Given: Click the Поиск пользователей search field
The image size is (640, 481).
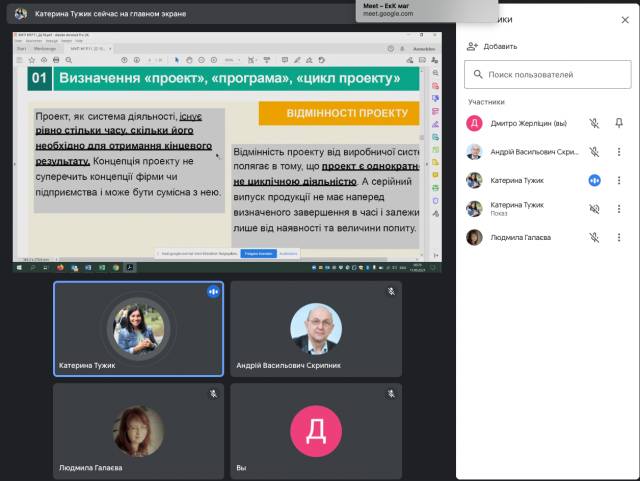Looking at the screenshot, I should [550, 75].
